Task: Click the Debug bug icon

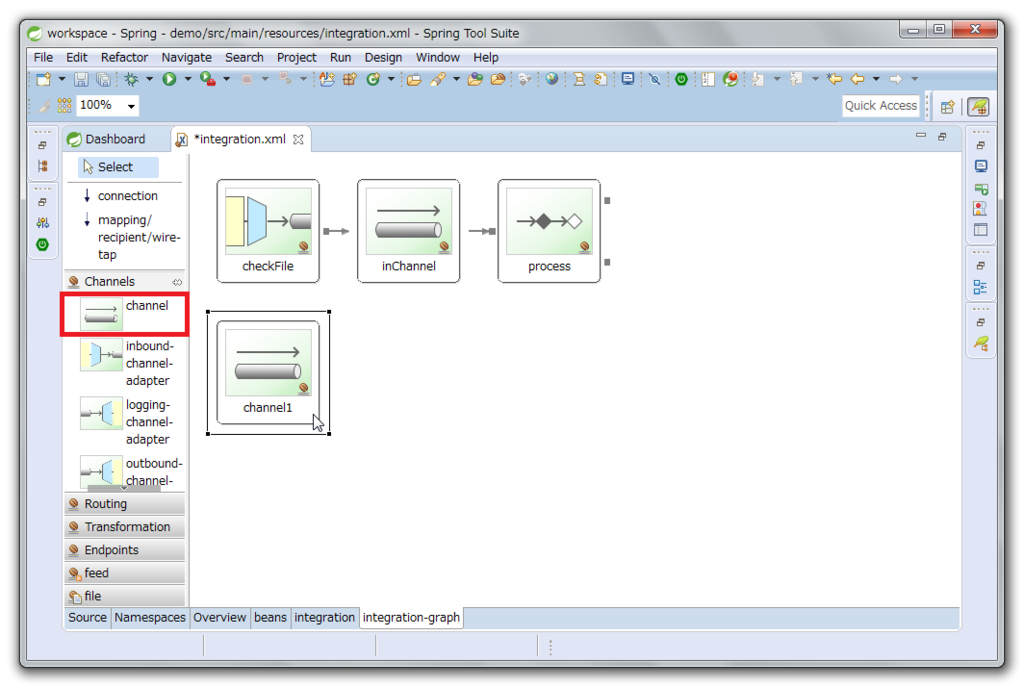Action: point(131,80)
